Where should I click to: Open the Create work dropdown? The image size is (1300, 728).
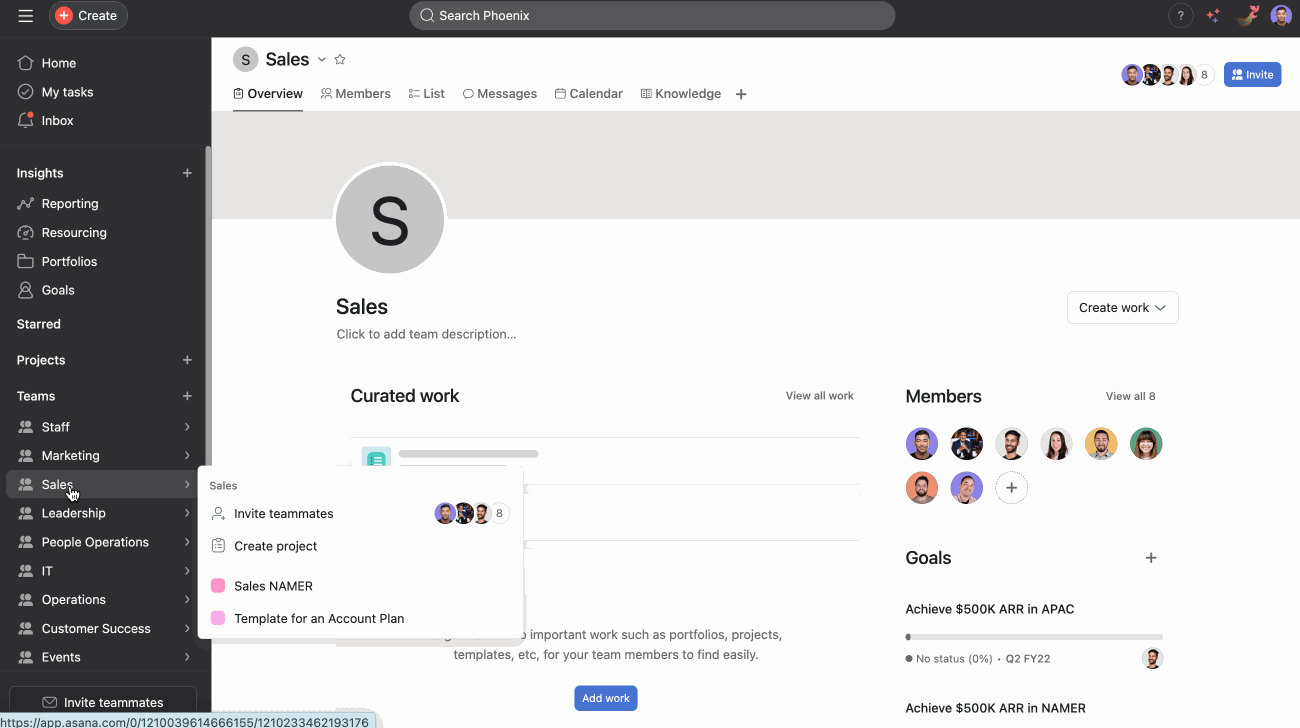pyautogui.click(x=1122, y=308)
